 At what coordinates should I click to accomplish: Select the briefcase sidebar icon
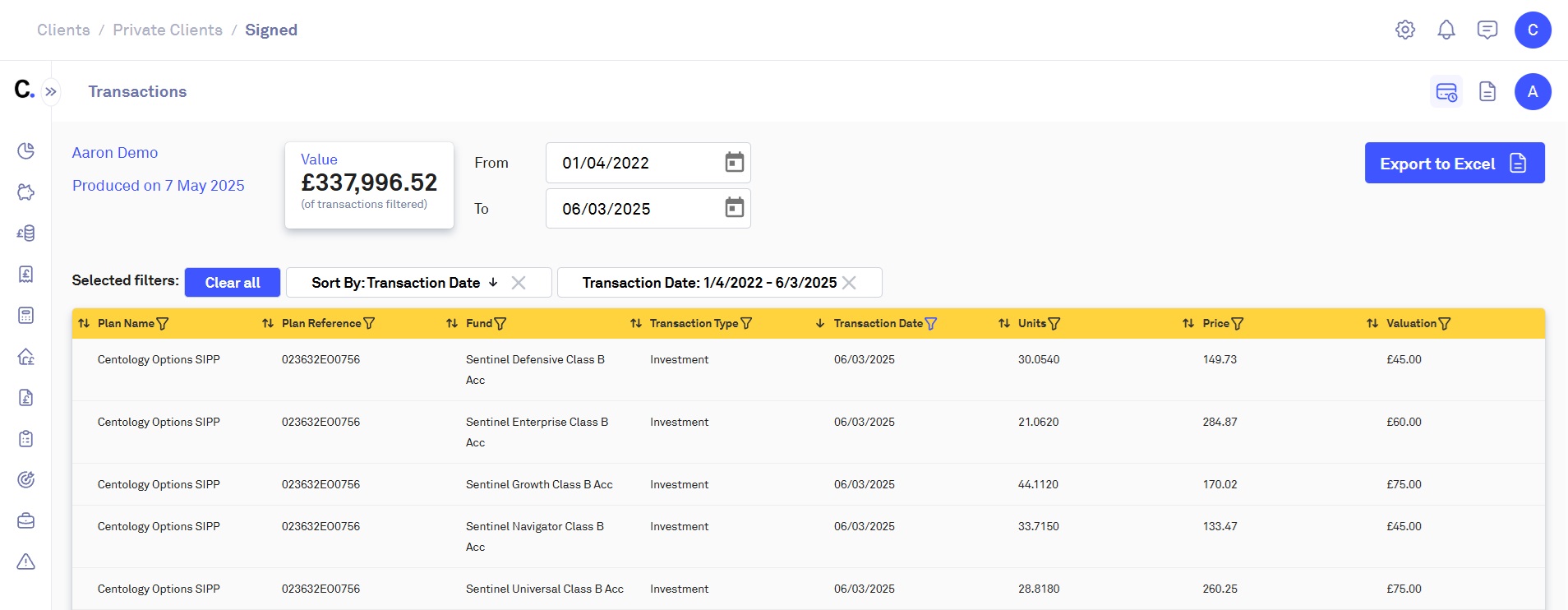pyautogui.click(x=26, y=520)
